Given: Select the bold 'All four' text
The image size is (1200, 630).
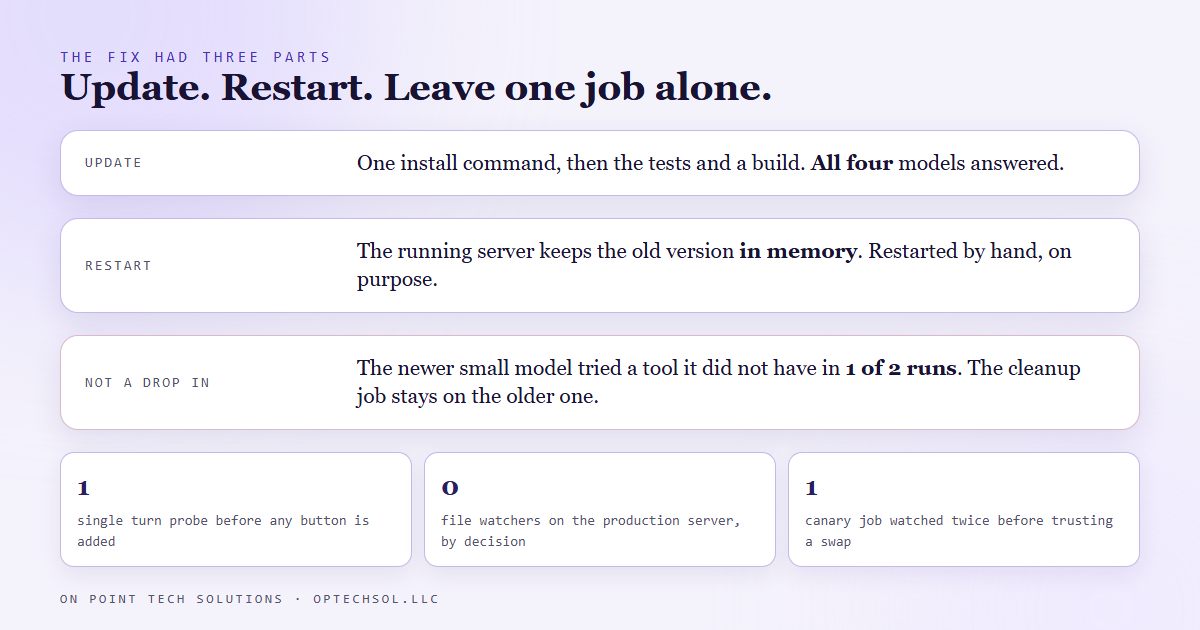Looking at the screenshot, I should pos(852,163).
